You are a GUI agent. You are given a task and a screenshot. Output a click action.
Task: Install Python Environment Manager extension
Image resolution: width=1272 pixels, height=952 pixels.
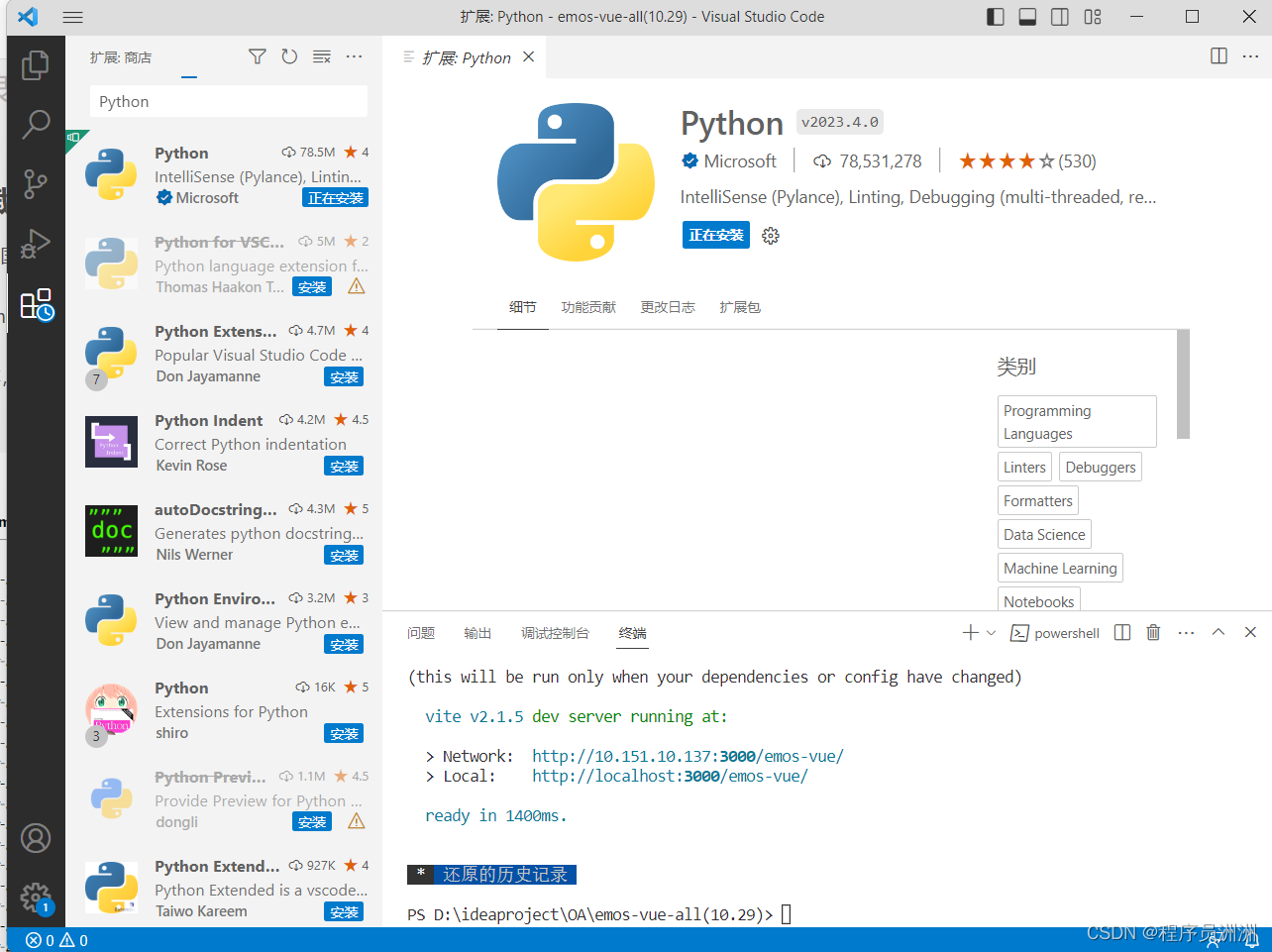pos(344,645)
